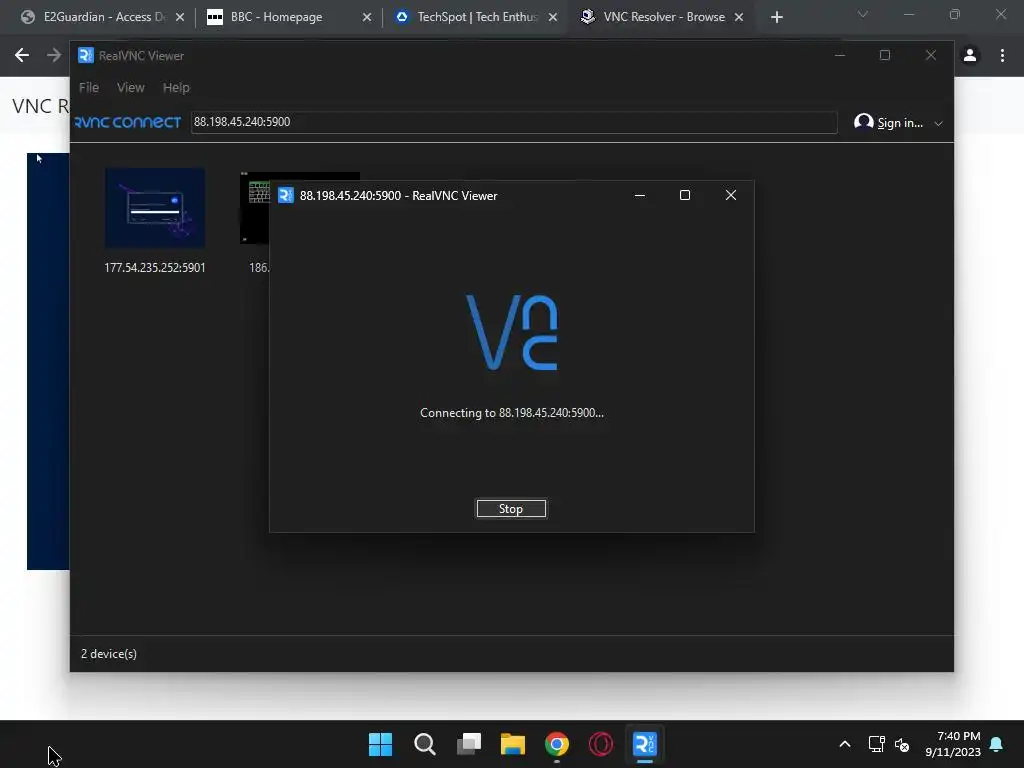Screen dimensions: 1024x768
Task: Close the BBC - Homepage tab
Action: tap(367, 17)
